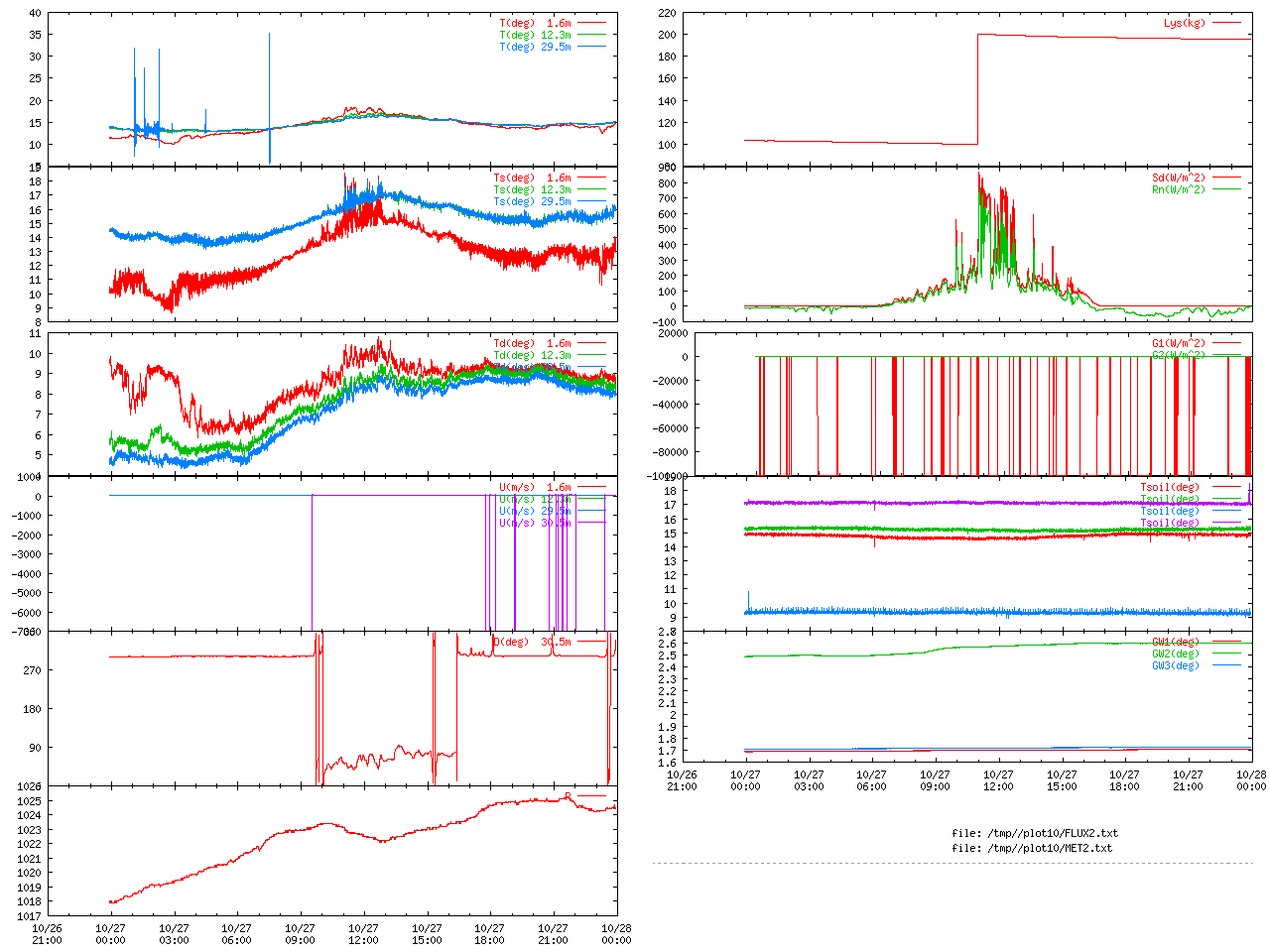Click the '10/26 21:00' label under pressure plot
Image resolution: width=1270 pixels, height=952 pixels.
point(48,935)
